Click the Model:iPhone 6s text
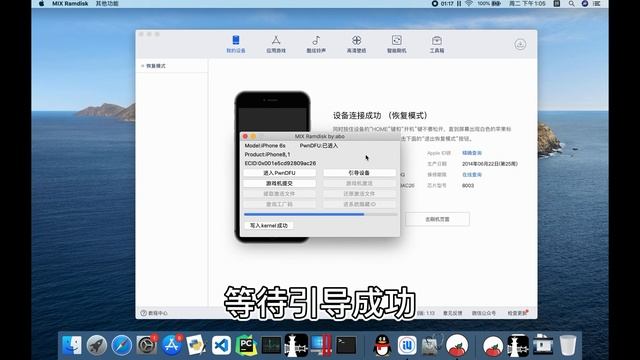This screenshot has width=640, height=360. coord(265,146)
